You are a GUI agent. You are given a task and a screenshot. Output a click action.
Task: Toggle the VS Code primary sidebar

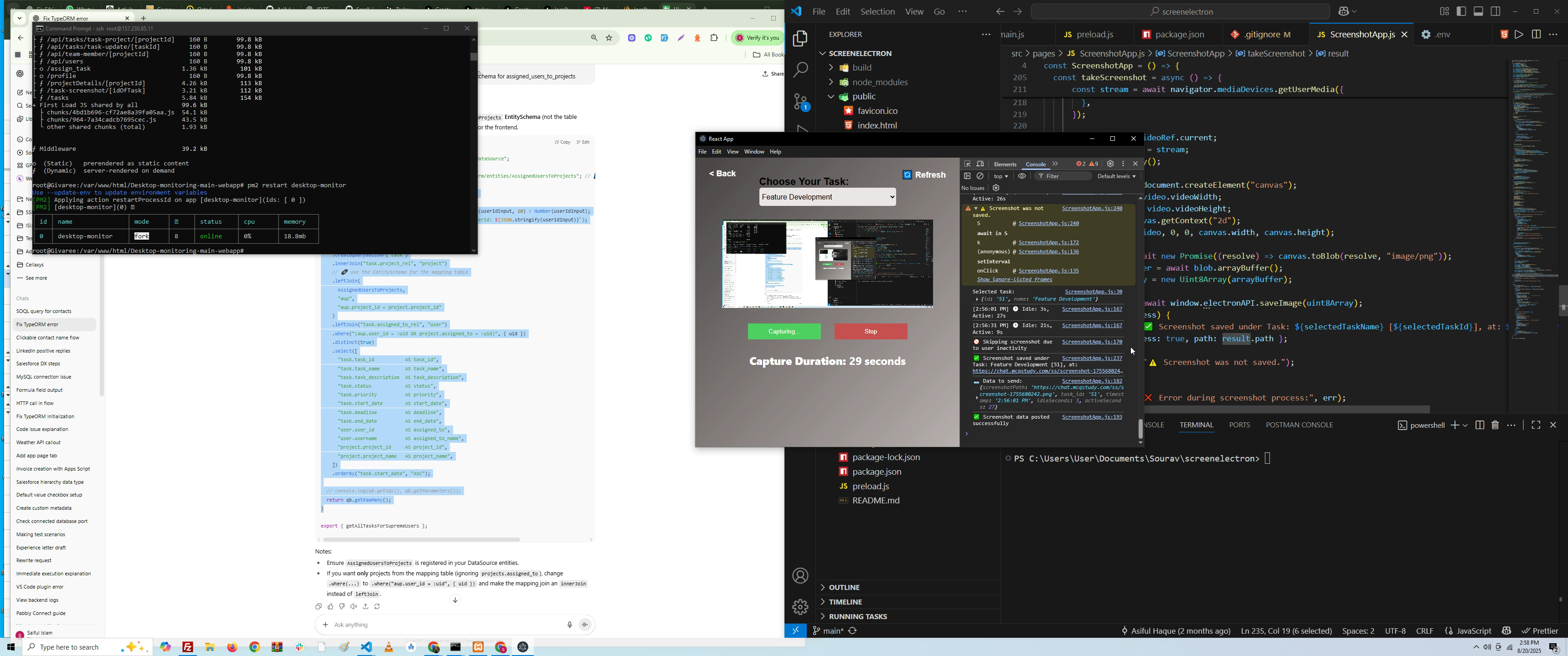pos(1461,11)
